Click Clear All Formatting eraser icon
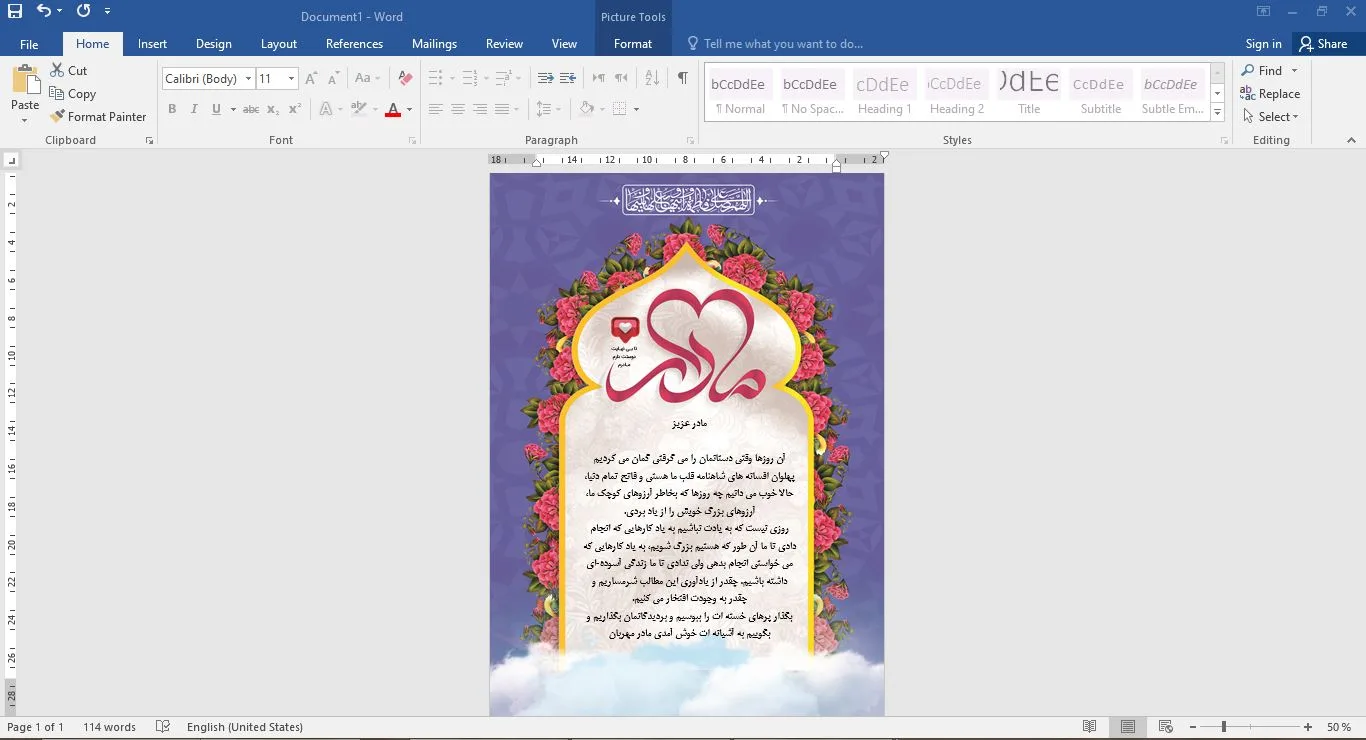 (405, 79)
